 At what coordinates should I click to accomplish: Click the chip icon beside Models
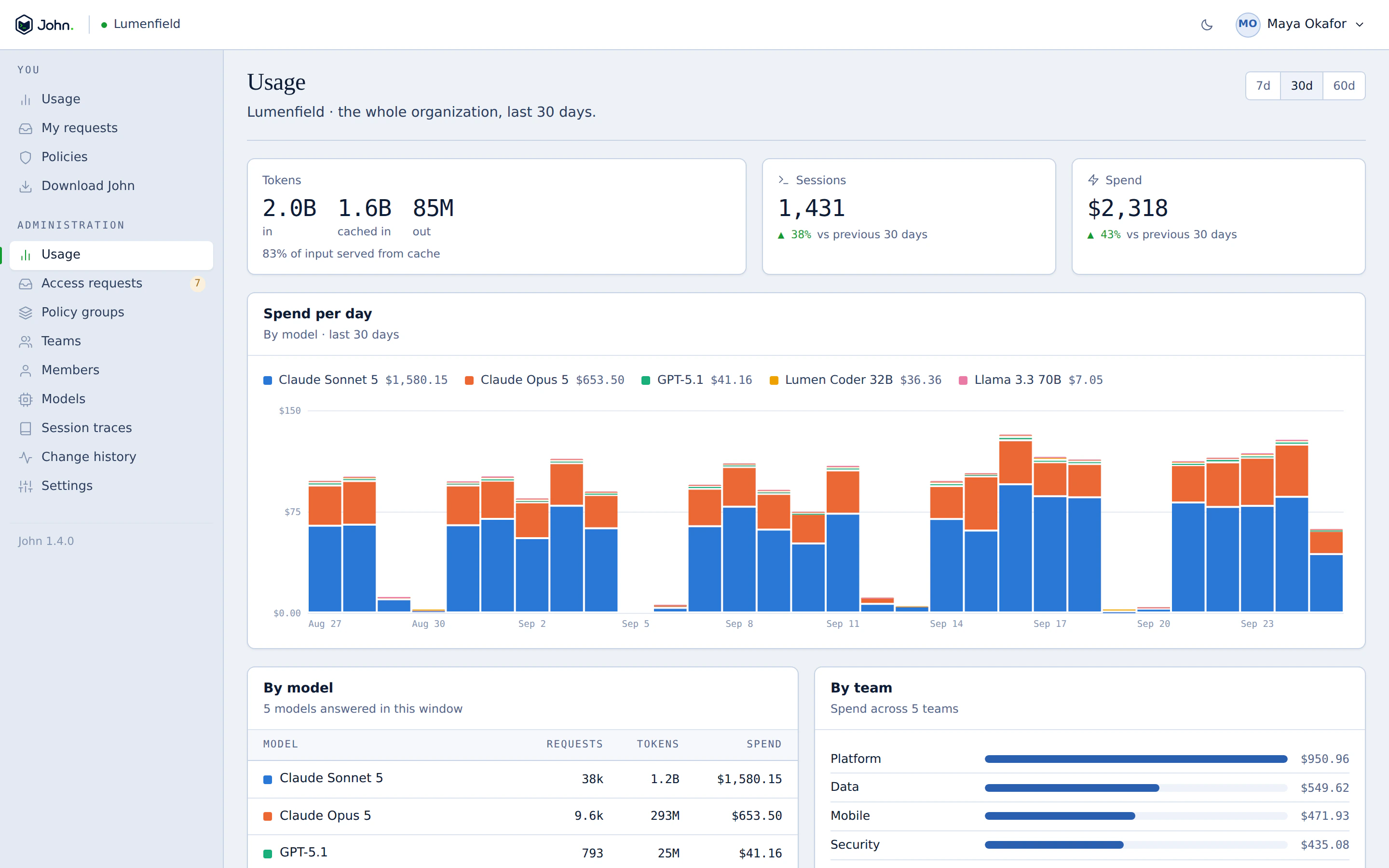tap(25, 400)
